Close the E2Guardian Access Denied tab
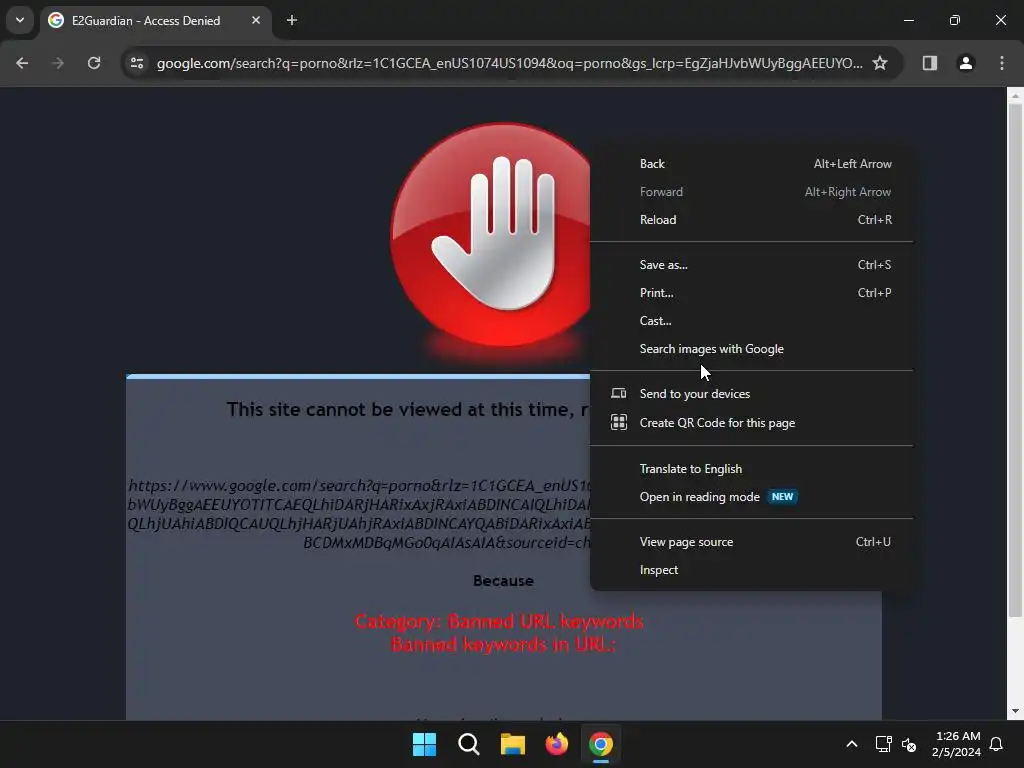 pyautogui.click(x=256, y=20)
